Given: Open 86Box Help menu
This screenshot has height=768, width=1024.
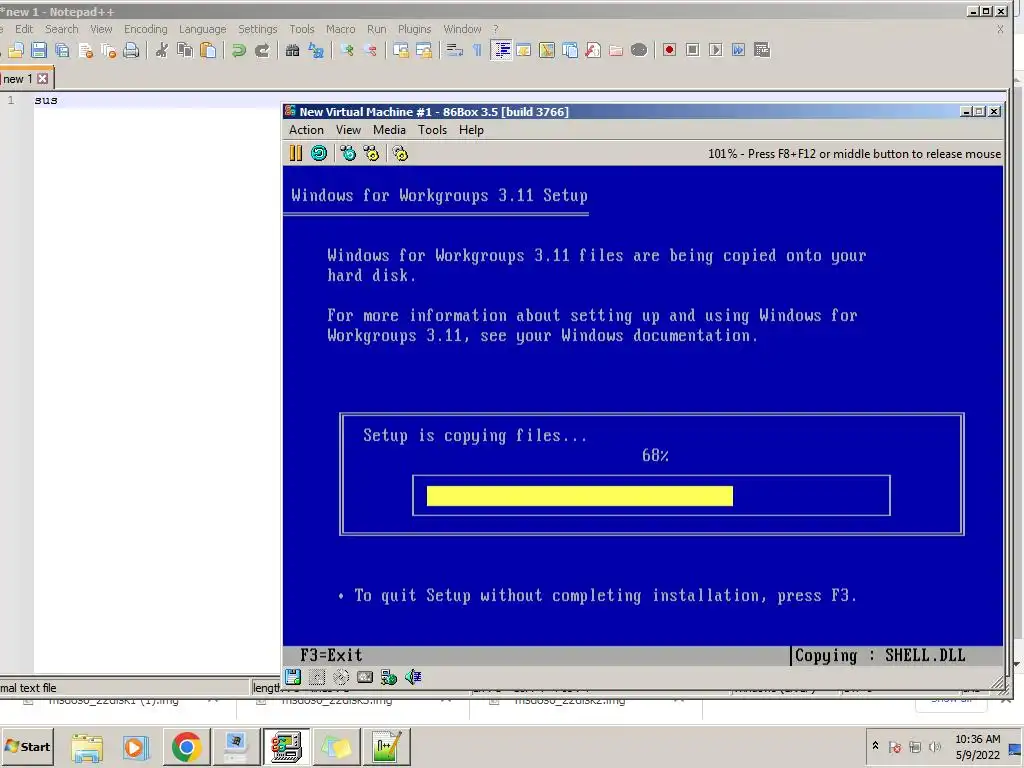Looking at the screenshot, I should (471, 130).
